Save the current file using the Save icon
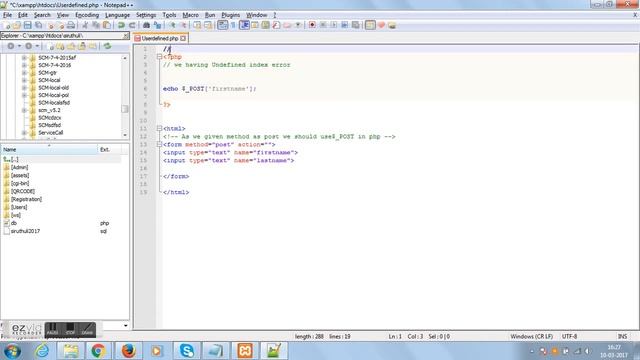640x360 pixels. pyautogui.click(x=27, y=25)
